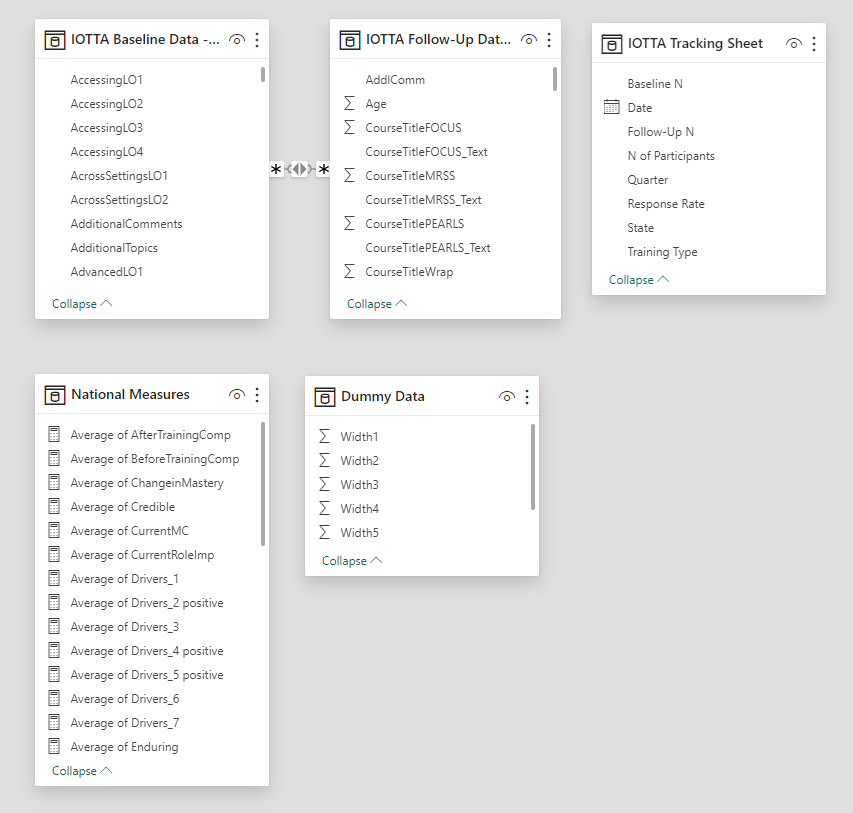Open more options for IOTTA Tracking Sheet
The height and width of the screenshot is (813, 853).
(x=814, y=44)
